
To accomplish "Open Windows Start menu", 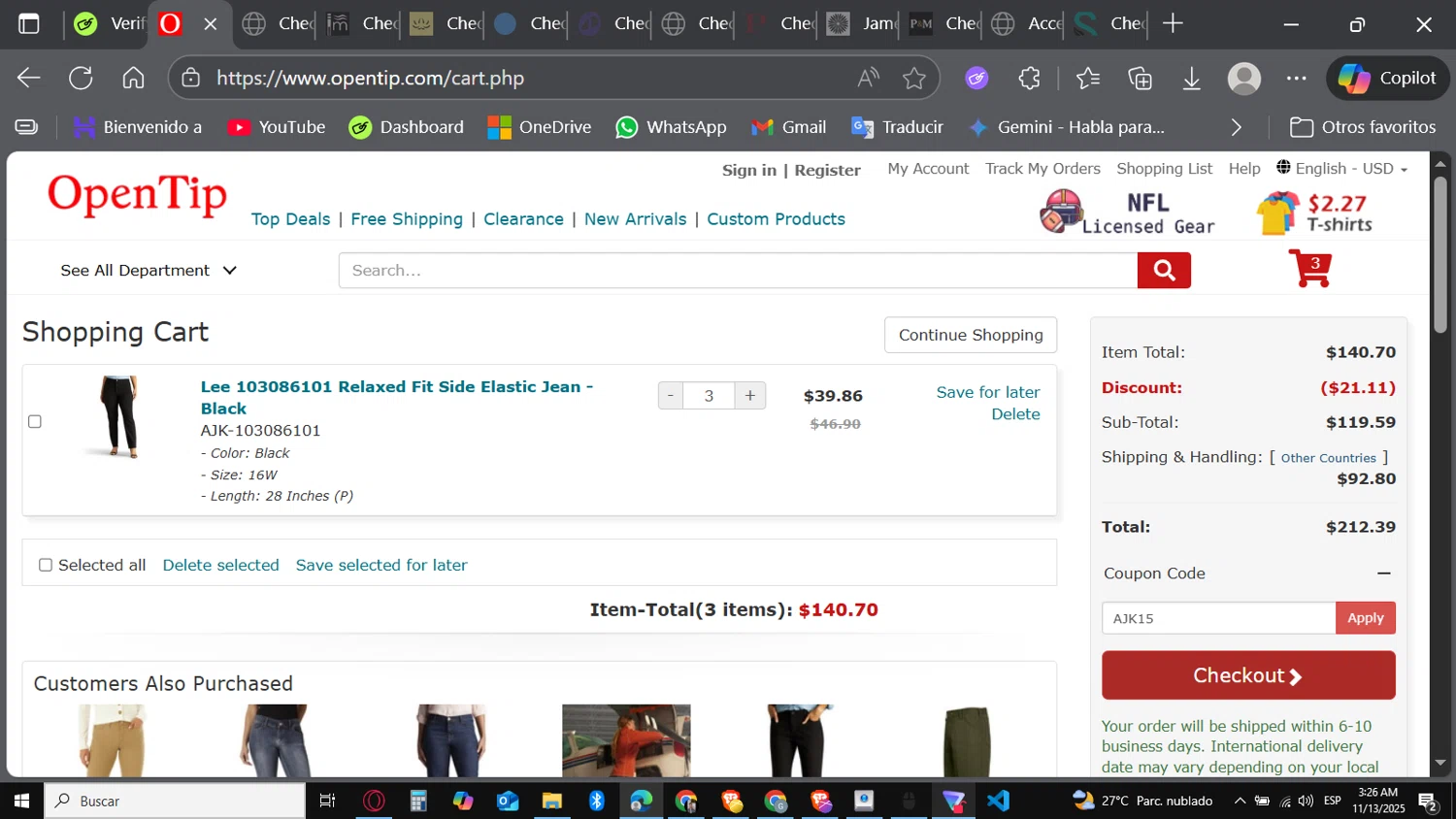I will click(x=21, y=801).
